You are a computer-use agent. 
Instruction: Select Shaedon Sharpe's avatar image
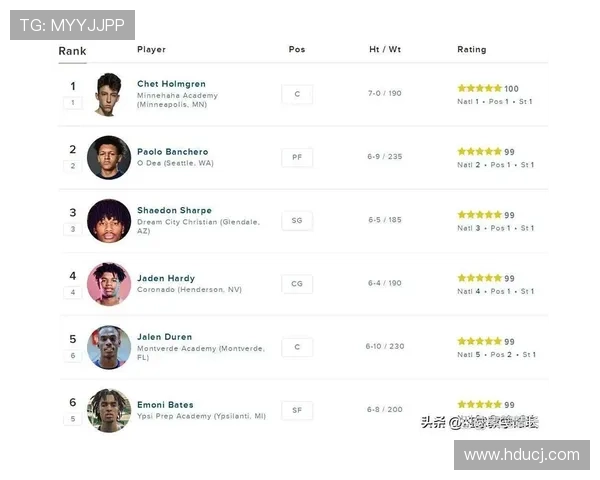click(x=108, y=221)
